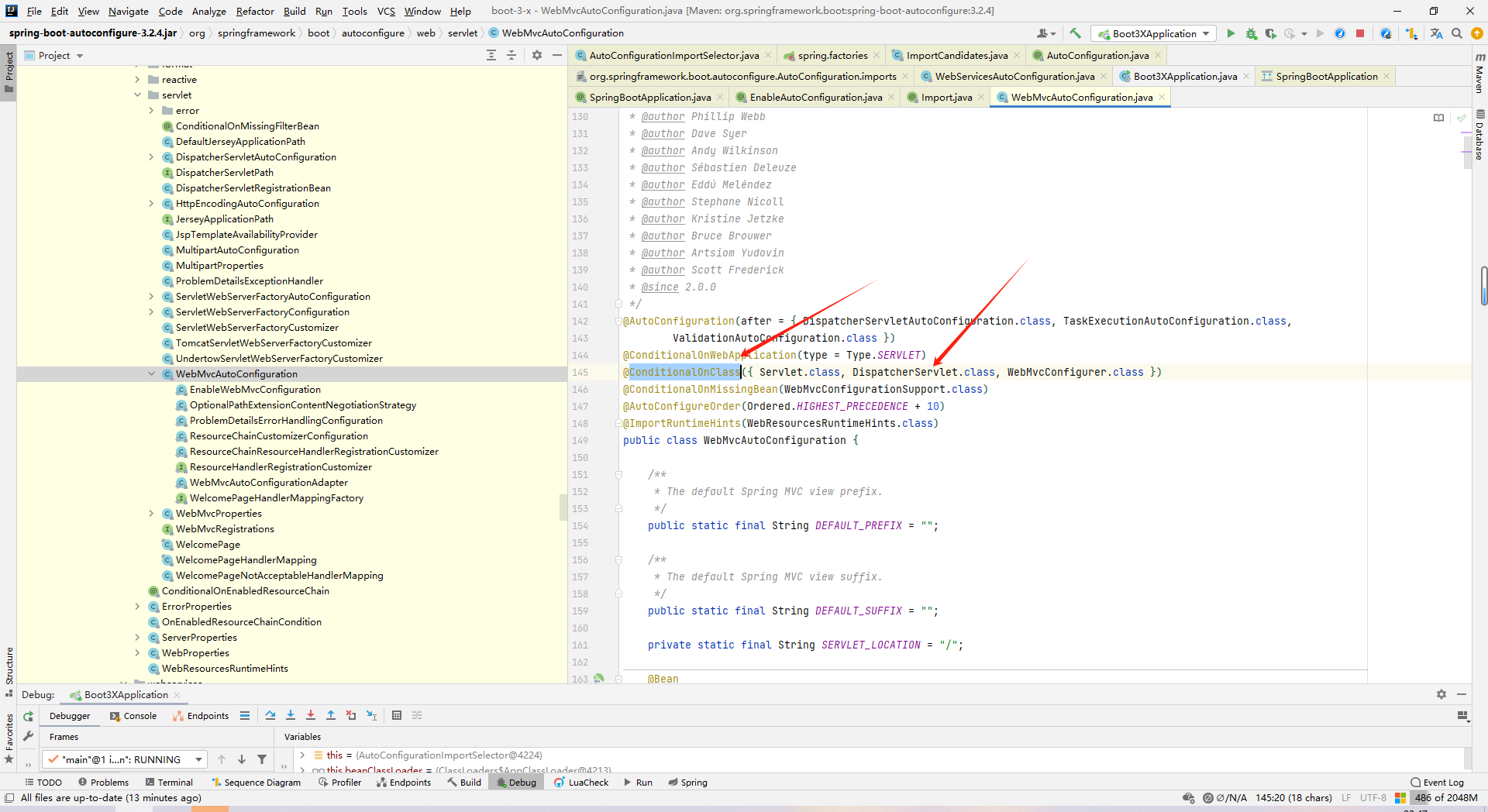The height and width of the screenshot is (812, 1488).
Task: Open Debug panel settings gear
Action: (1441, 694)
